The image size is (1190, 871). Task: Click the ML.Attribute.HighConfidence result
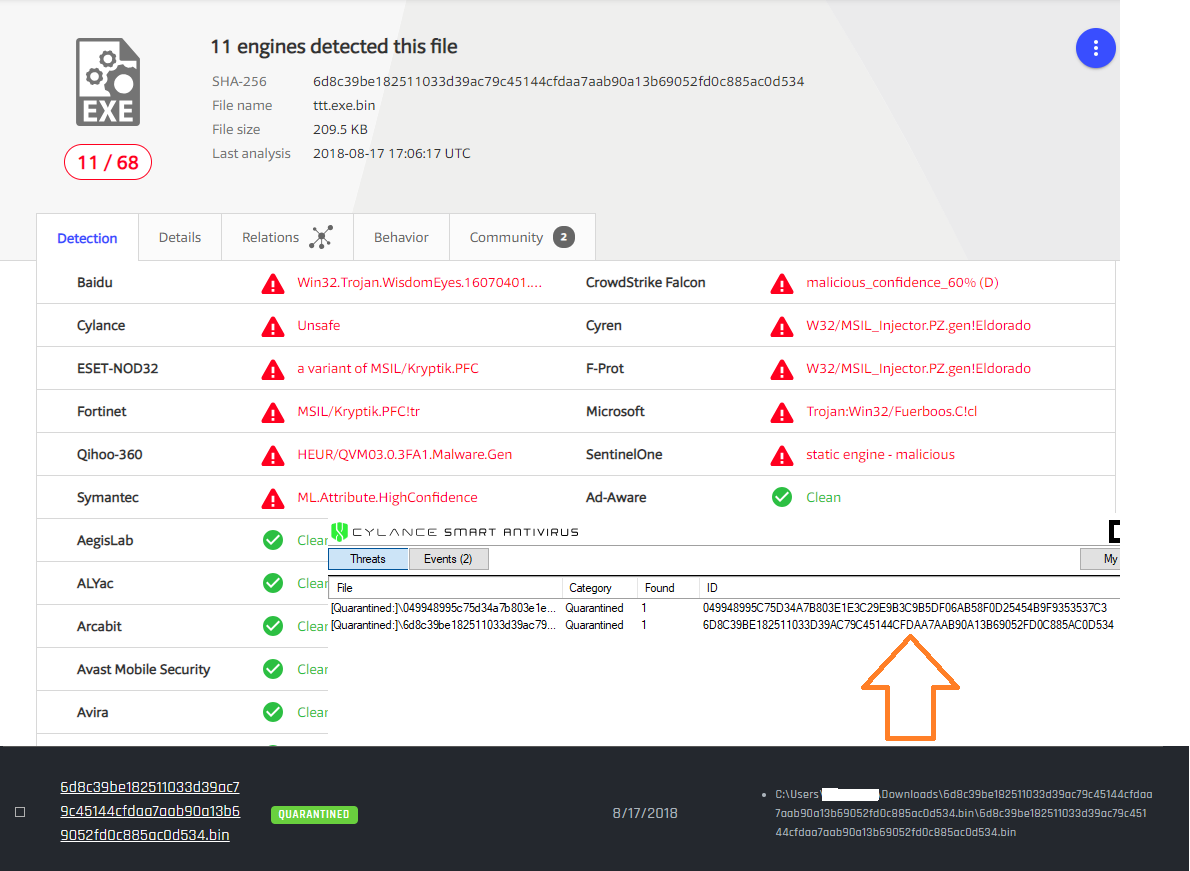tap(387, 498)
